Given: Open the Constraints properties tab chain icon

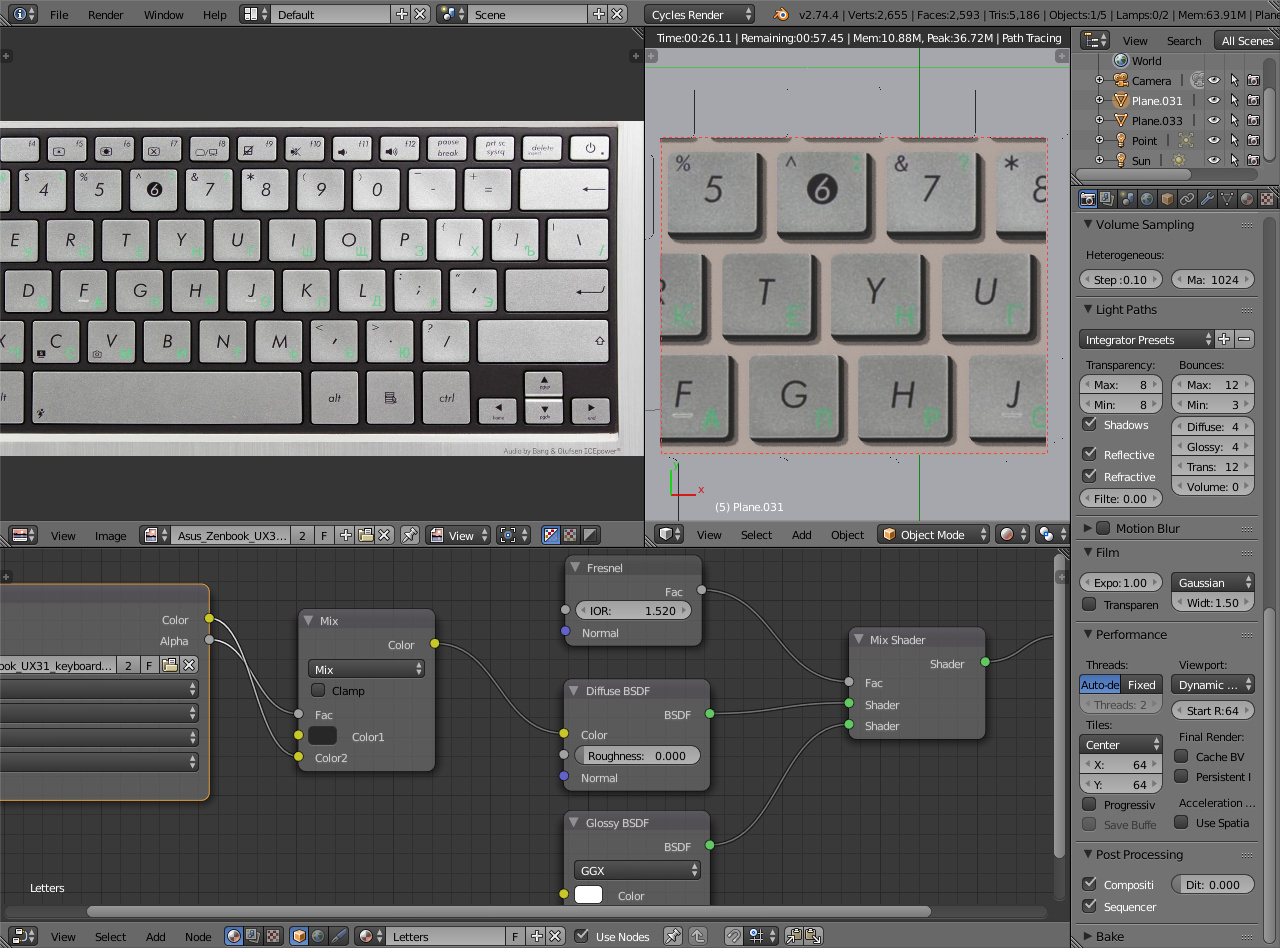Looking at the screenshot, I should (1187, 199).
